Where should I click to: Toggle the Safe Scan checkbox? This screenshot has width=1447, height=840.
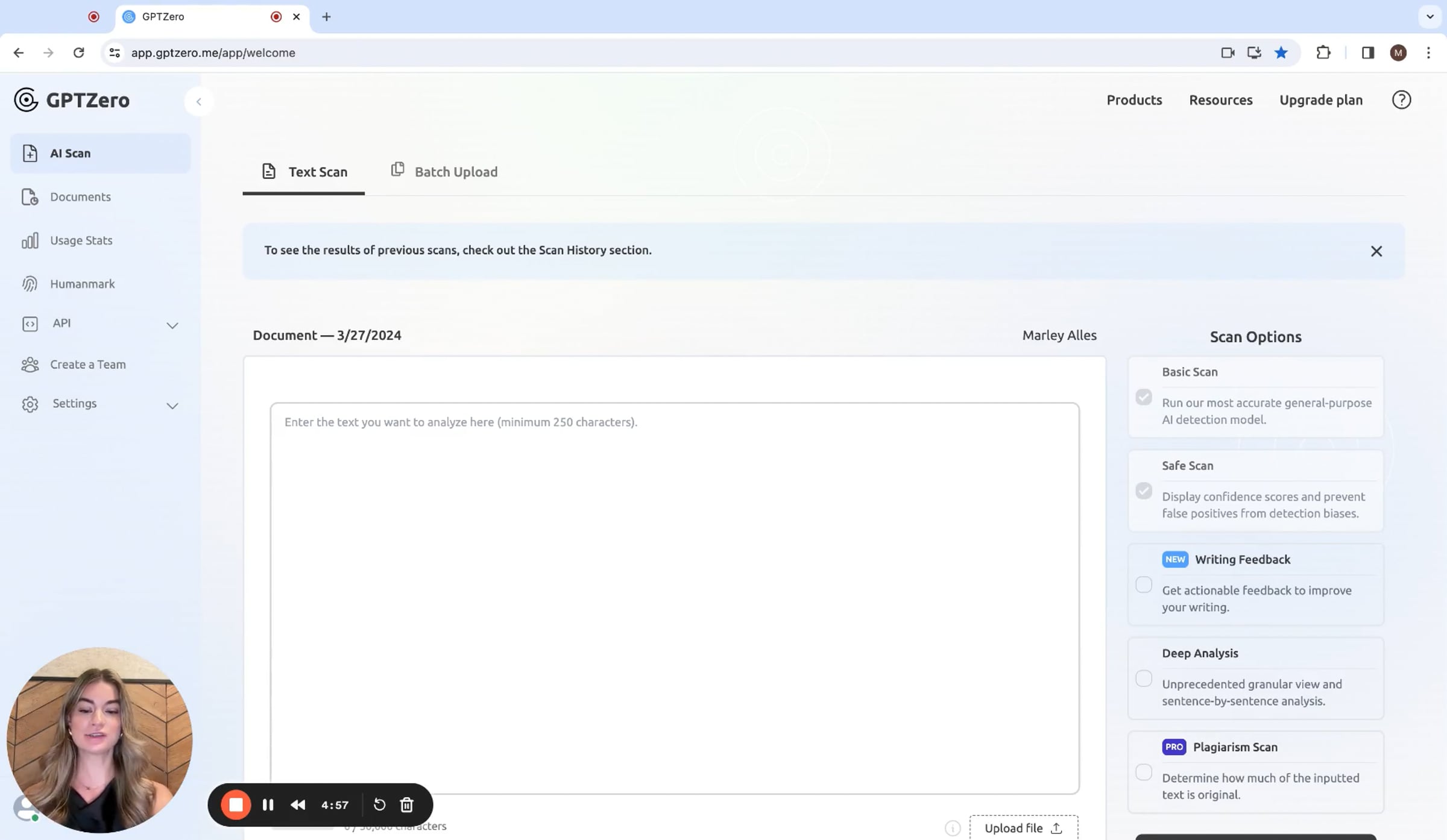click(1144, 491)
